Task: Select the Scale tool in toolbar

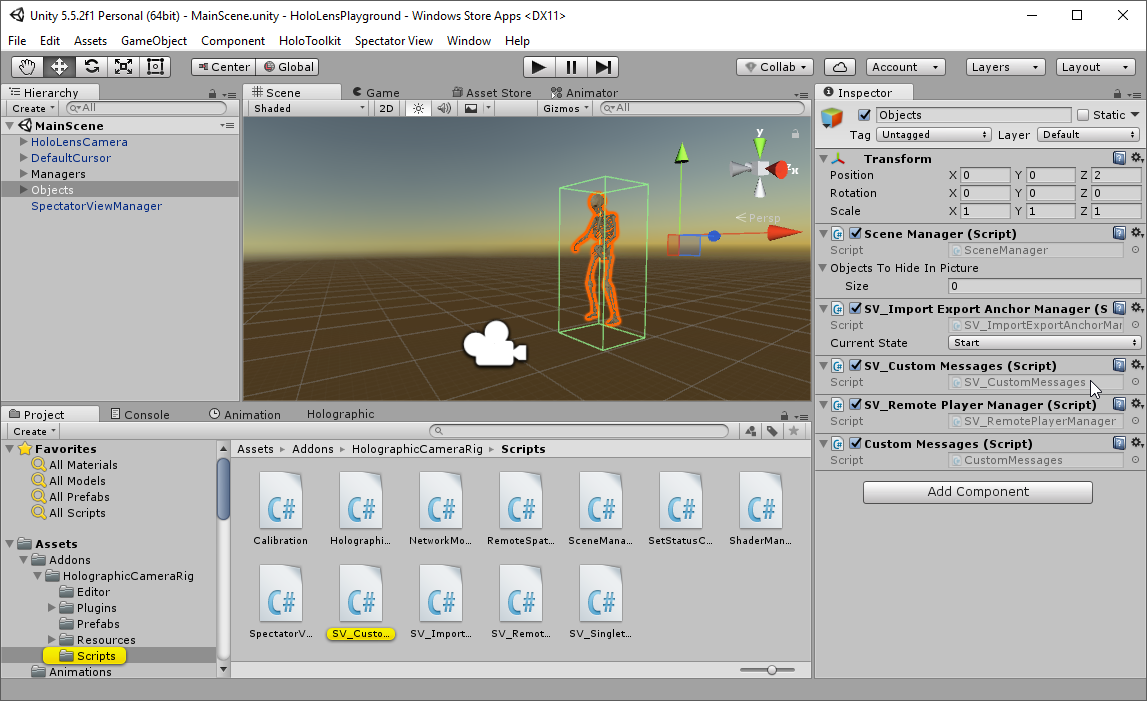Action: (x=124, y=67)
